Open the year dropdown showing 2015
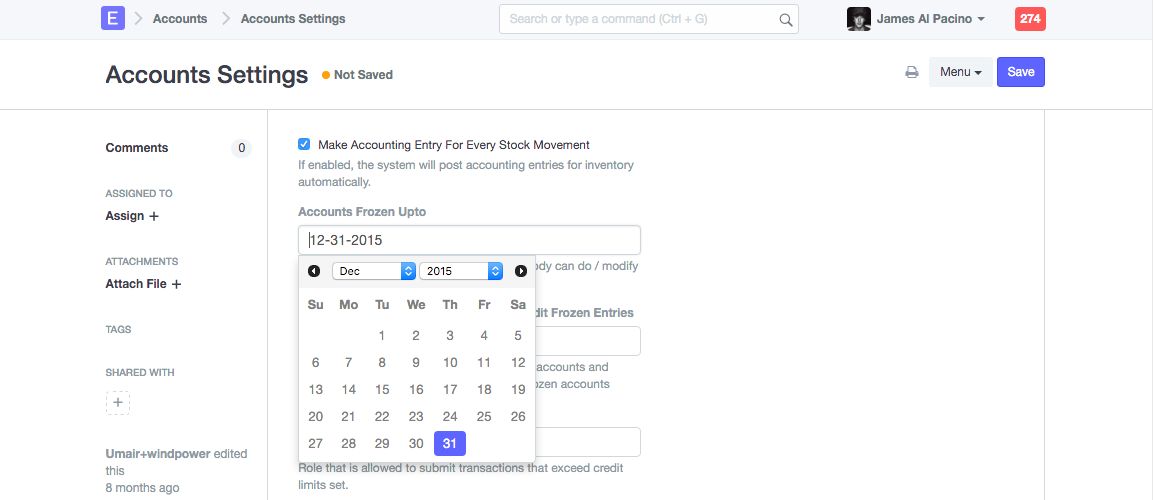The image size is (1153, 500). [x=460, y=271]
